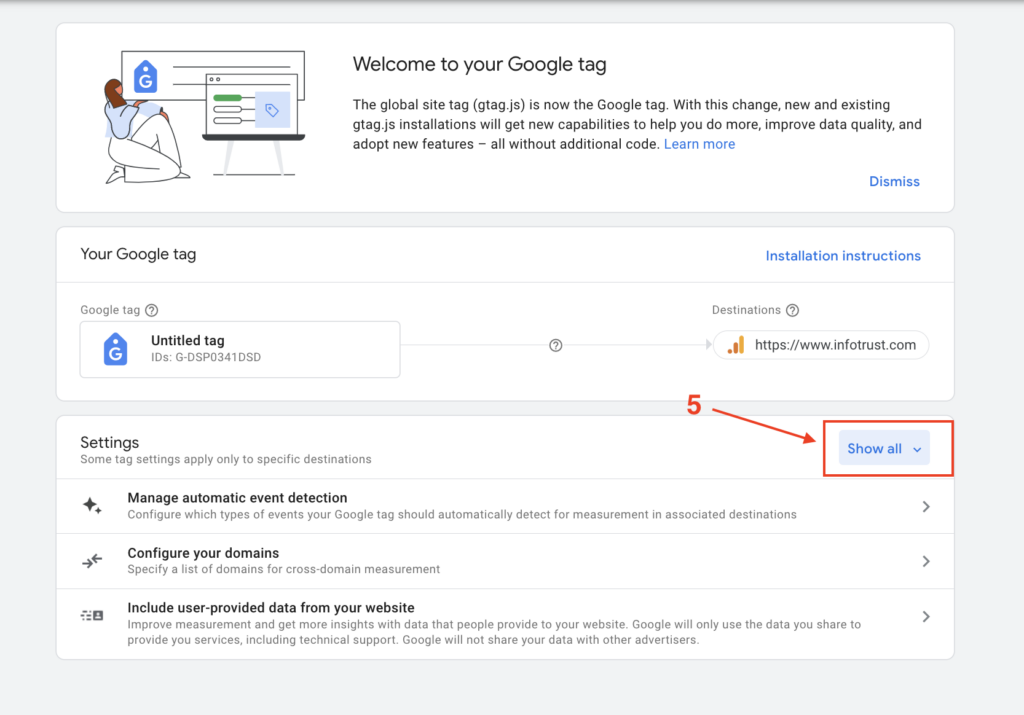This screenshot has height=715, width=1024.
Task: Click the Untitled tag name
Action: click(x=188, y=341)
